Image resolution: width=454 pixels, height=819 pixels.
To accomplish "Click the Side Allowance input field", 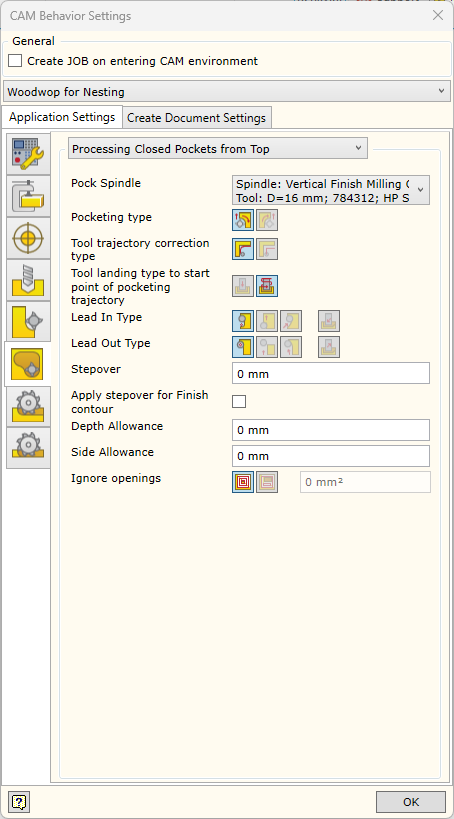I will coord(331,456).
